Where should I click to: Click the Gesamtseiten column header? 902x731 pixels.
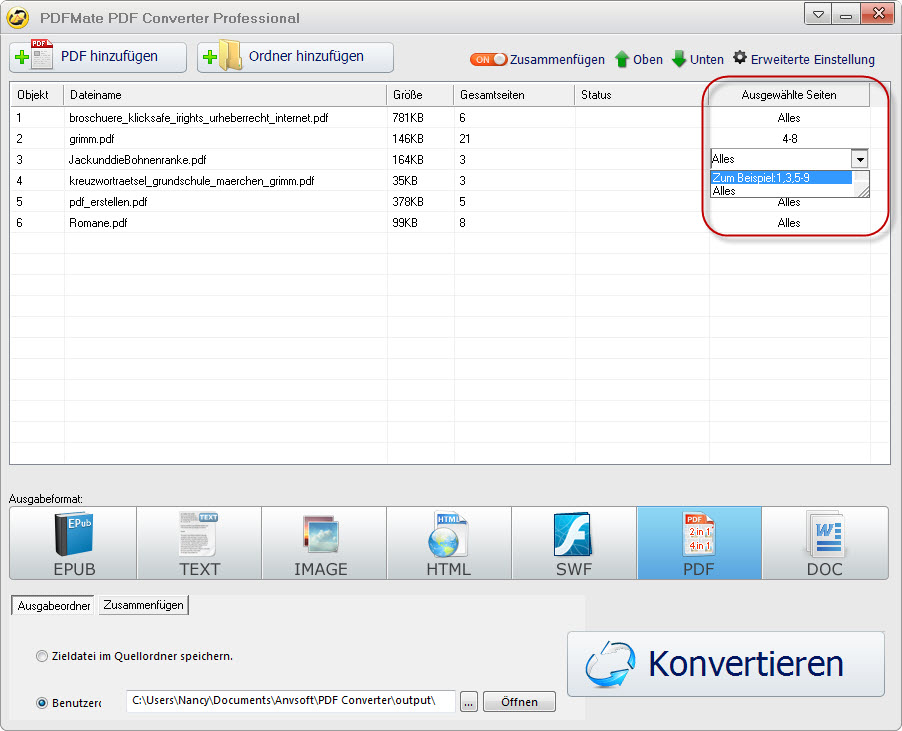tap(514, 95)
